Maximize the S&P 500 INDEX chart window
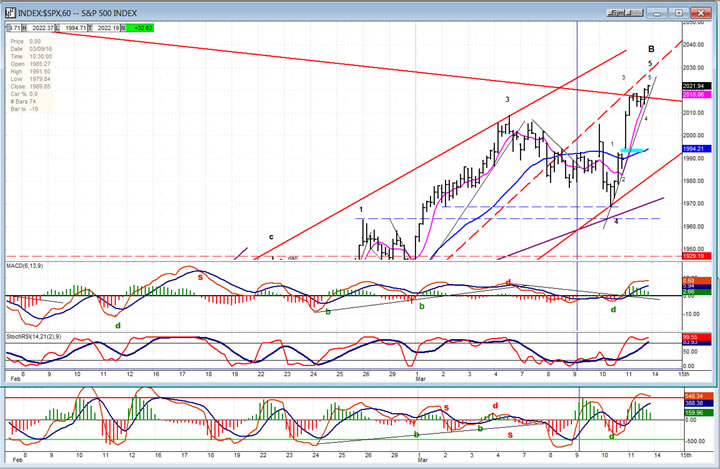Image resolution: width=720 pixels, height=469 pixels. [x=679, y=13]
